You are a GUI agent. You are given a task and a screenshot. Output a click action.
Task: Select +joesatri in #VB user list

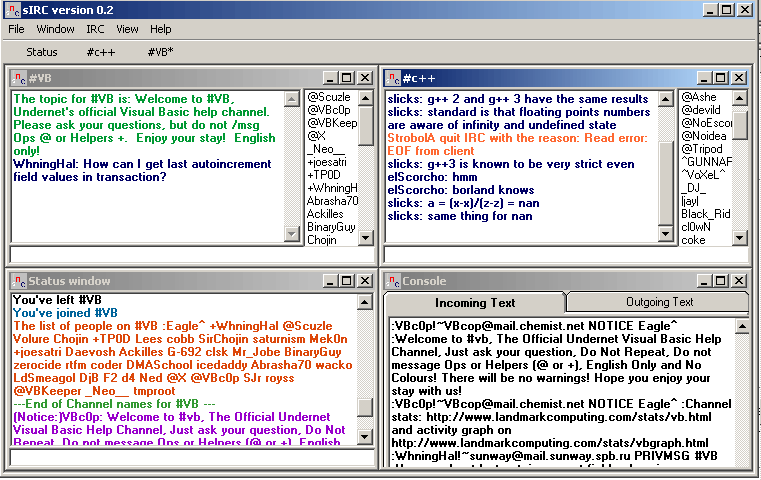(x=327, y=162)
